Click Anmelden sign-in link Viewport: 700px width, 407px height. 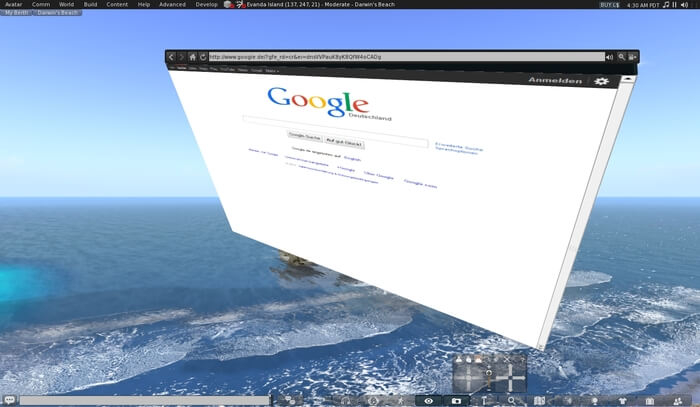pyautogui.click(x=555, y=80)
